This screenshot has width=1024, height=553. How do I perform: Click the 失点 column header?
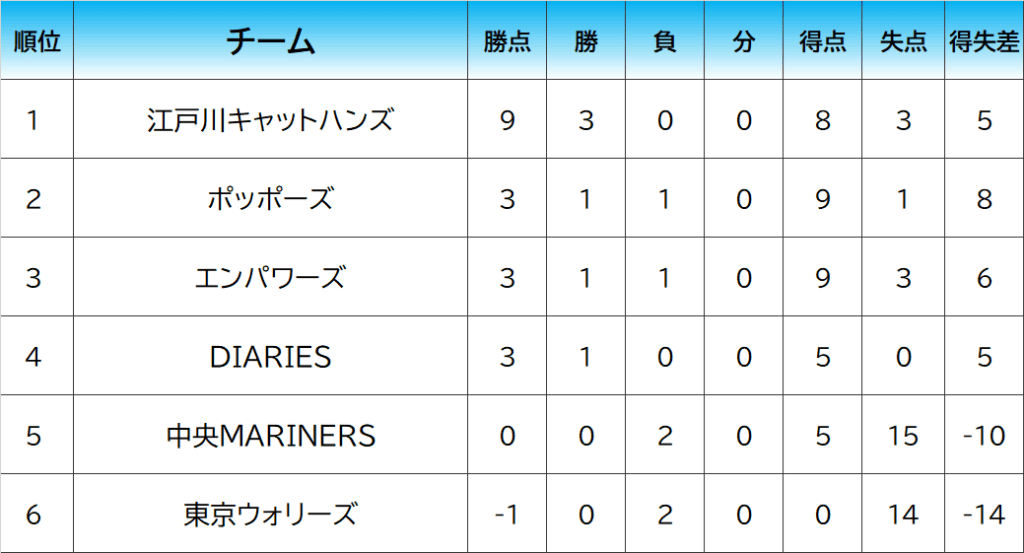pyautogui.click(x=903, y=40)
